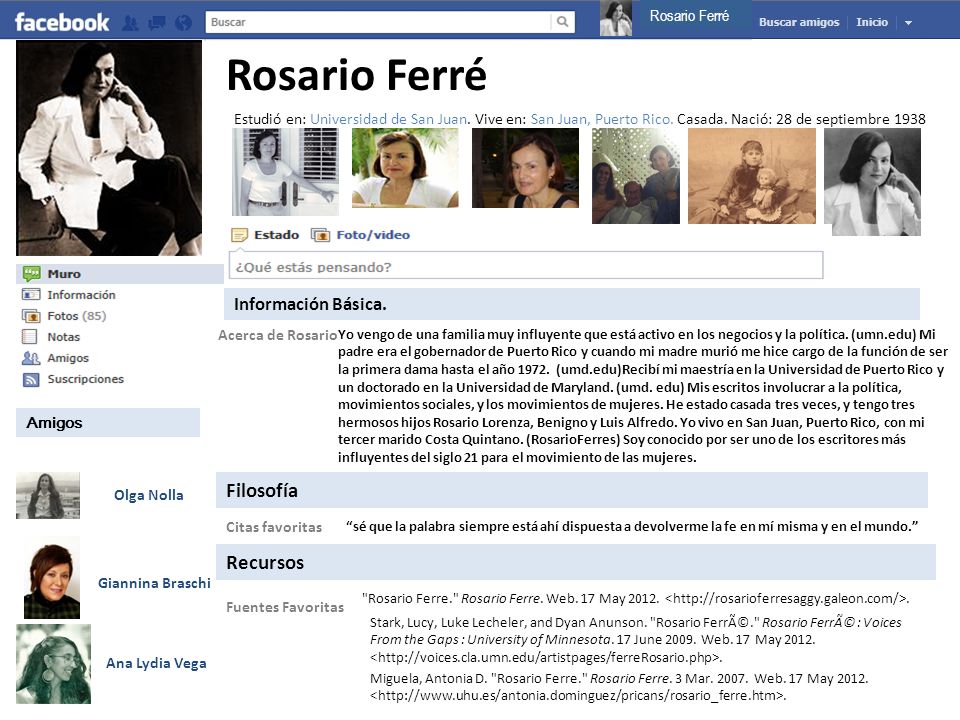Click the Citas favoritas label
Image resolution: width=960 pixels, height=720 pixels.
tap(274, 527)
